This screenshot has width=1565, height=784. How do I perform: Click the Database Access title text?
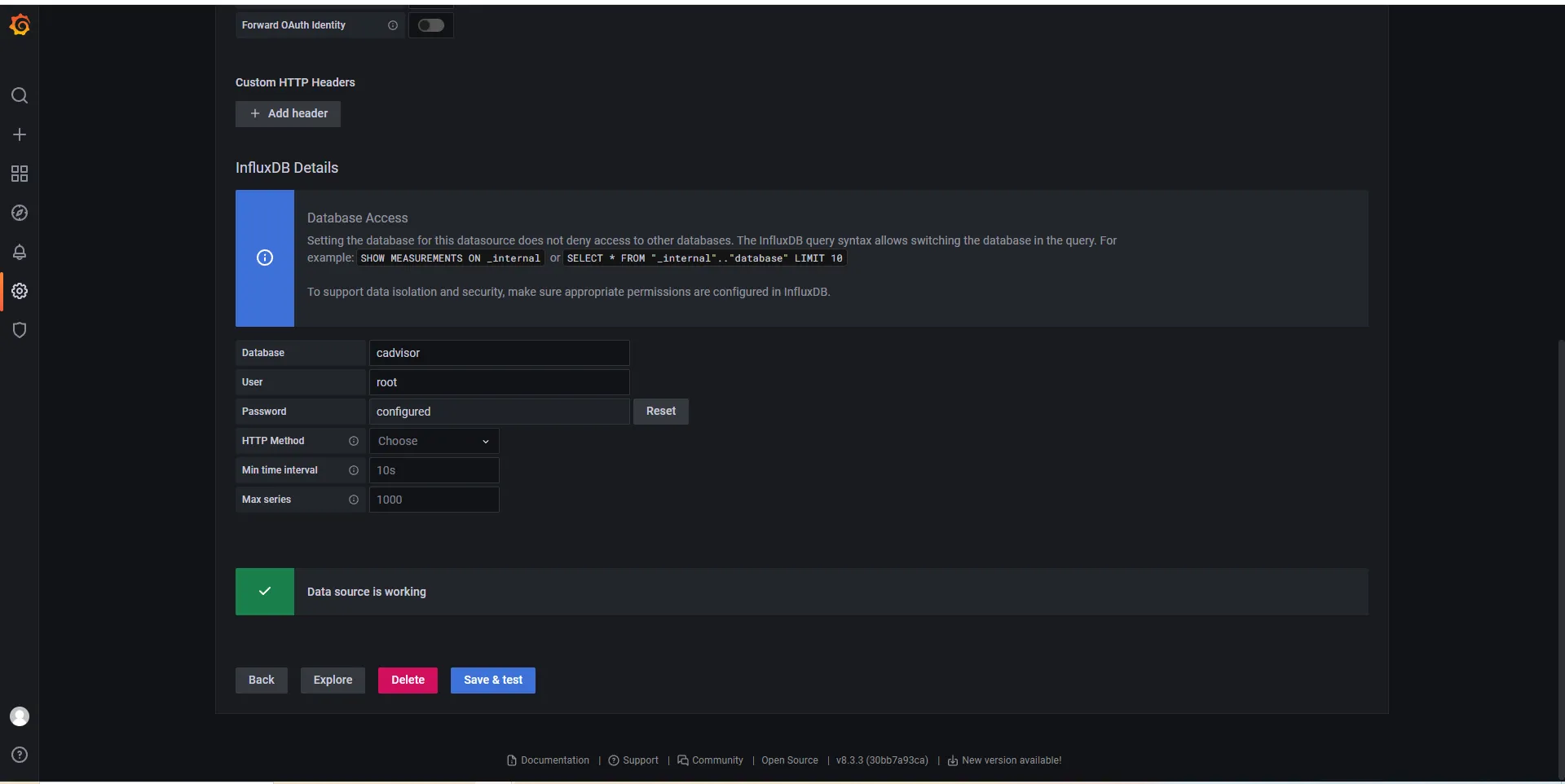pyautogui.click(x=358, y=218)
